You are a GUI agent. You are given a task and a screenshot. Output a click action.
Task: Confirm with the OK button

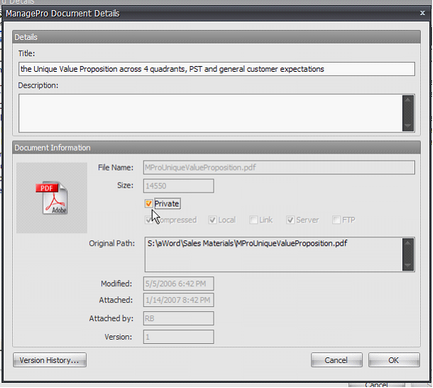(x=394, y=360)
